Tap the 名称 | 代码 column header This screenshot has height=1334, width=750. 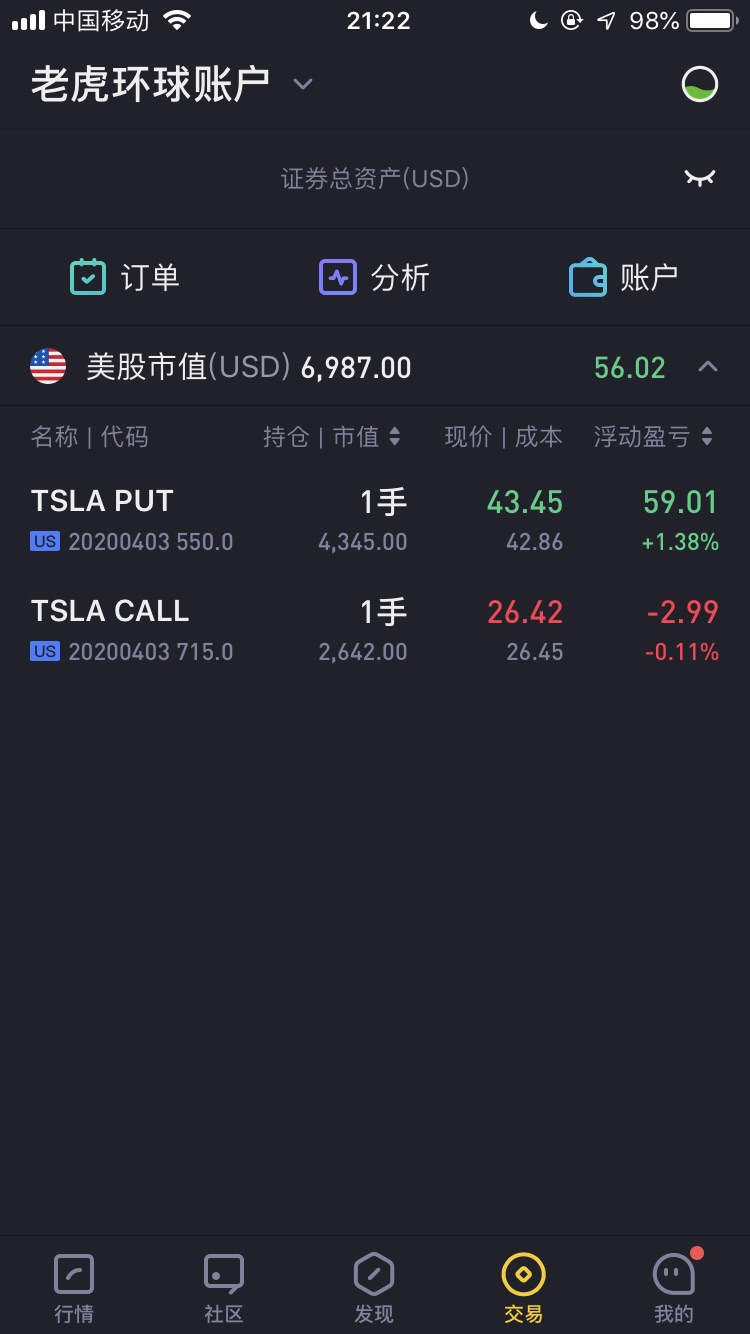[x=89, y=437]
